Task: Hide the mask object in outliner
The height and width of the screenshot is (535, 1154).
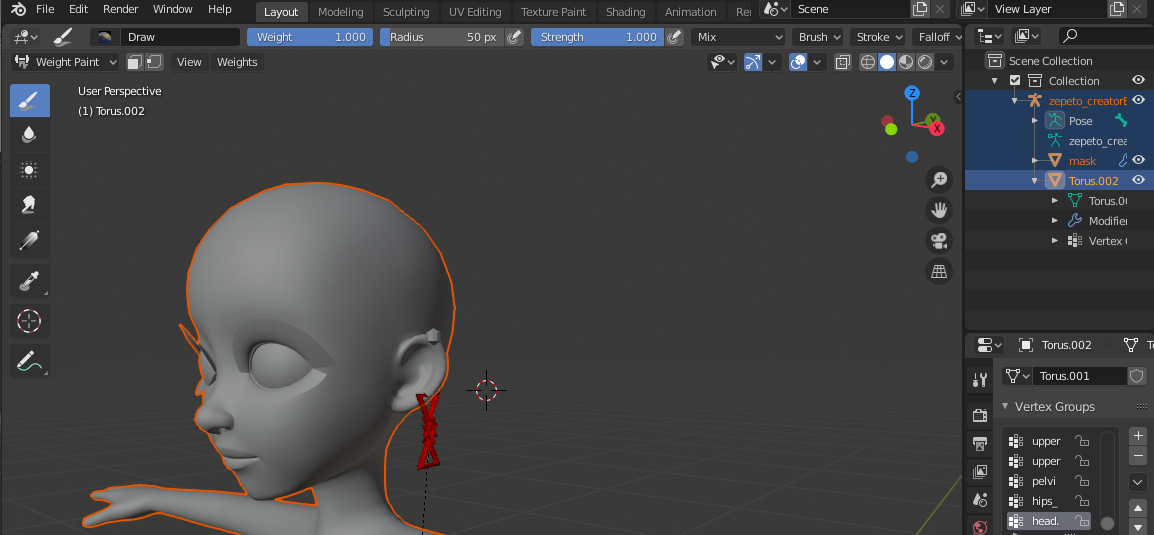Action: click(1139, 160)
